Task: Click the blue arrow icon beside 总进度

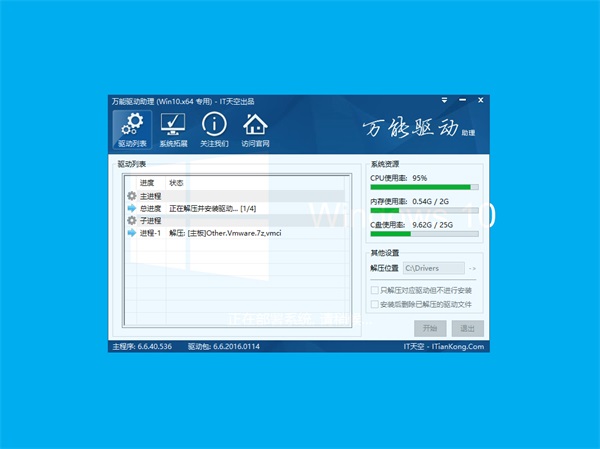Action: click(x=131, y=208)
